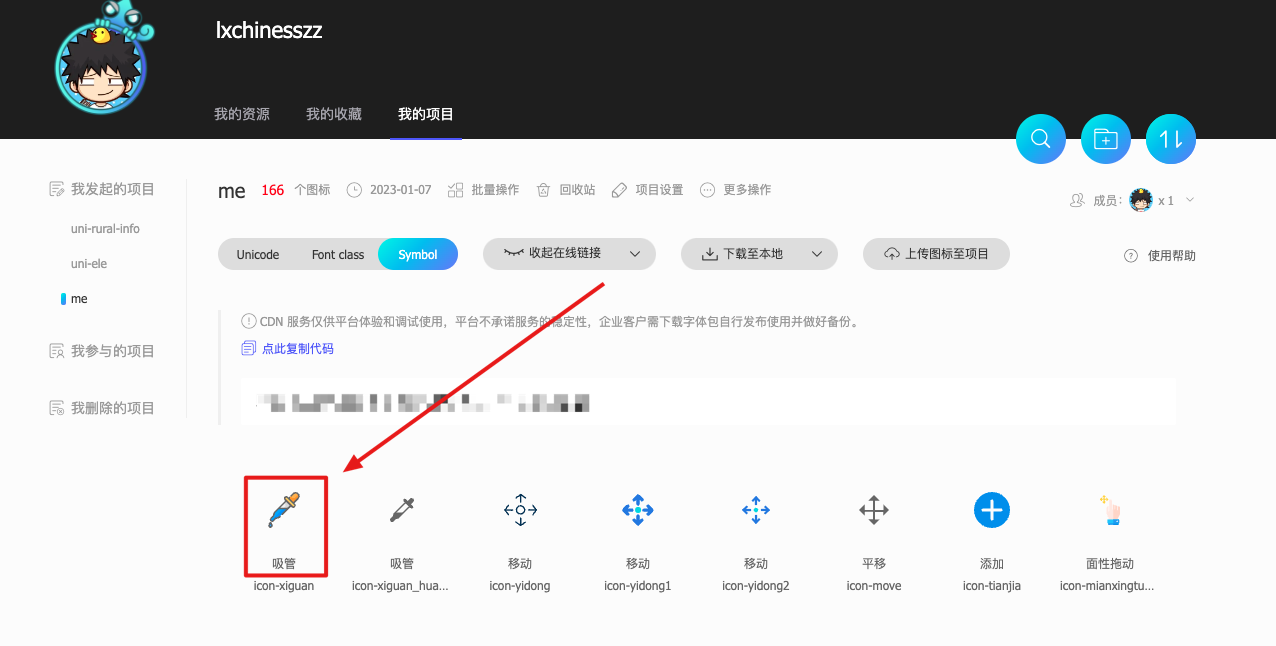Switch to the 我的收藏 tab
Screen dimensions: 1276x646
point(333,114)
